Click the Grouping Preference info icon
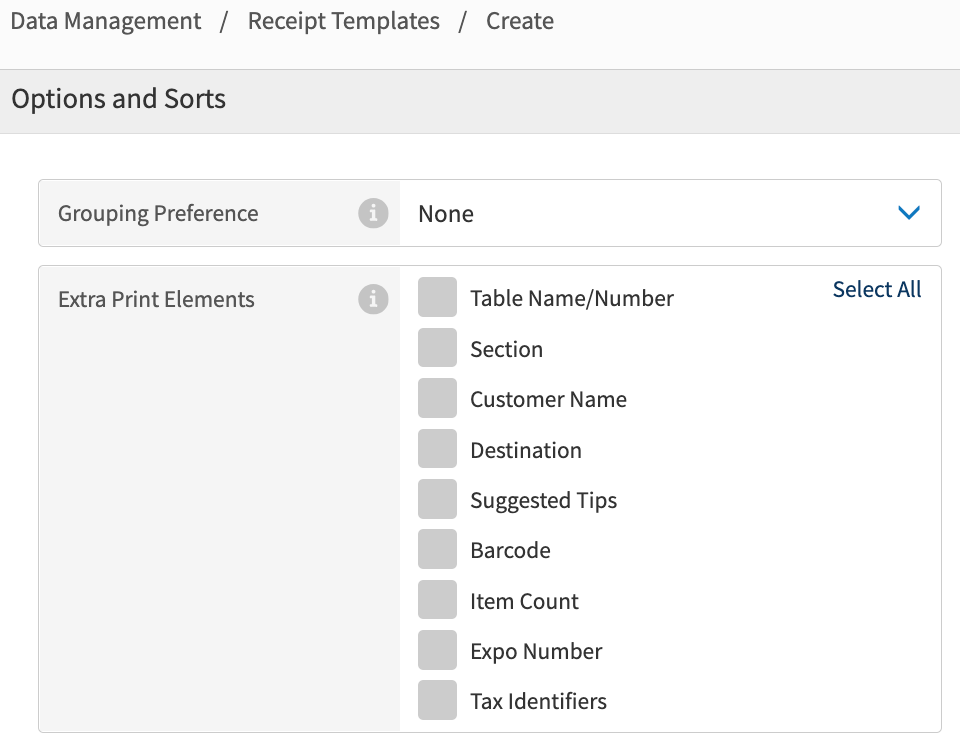The image size is (960, 742). coord(373,213)
